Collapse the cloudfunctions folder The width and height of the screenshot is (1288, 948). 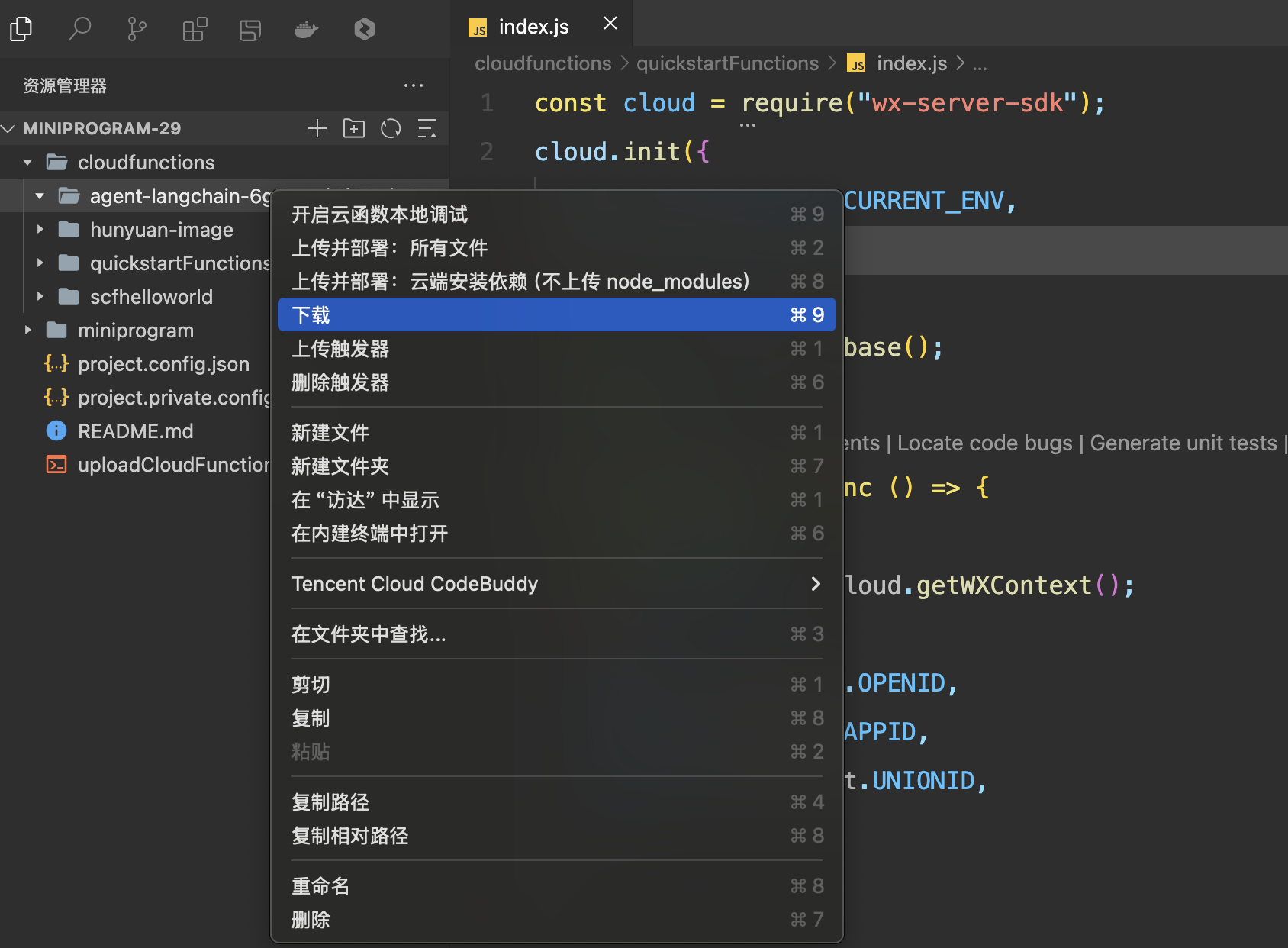[x=28, y=163]
